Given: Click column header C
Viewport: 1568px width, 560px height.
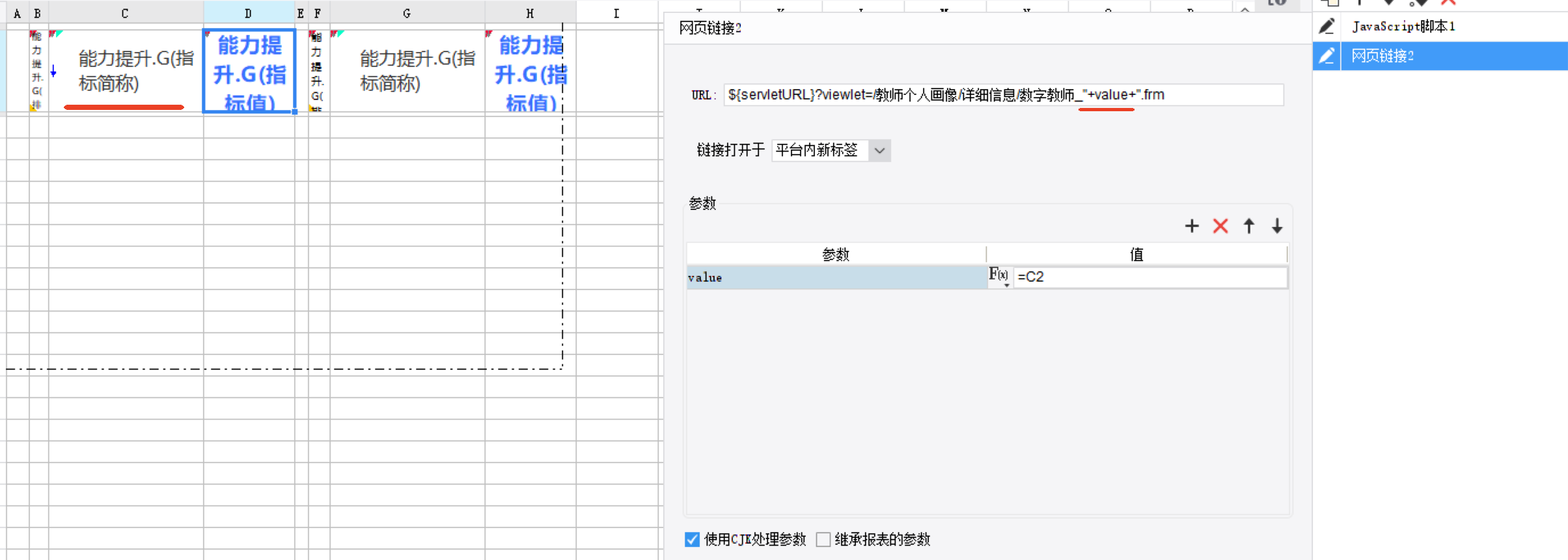Looking at the screenshot, I should coord(126,13).
